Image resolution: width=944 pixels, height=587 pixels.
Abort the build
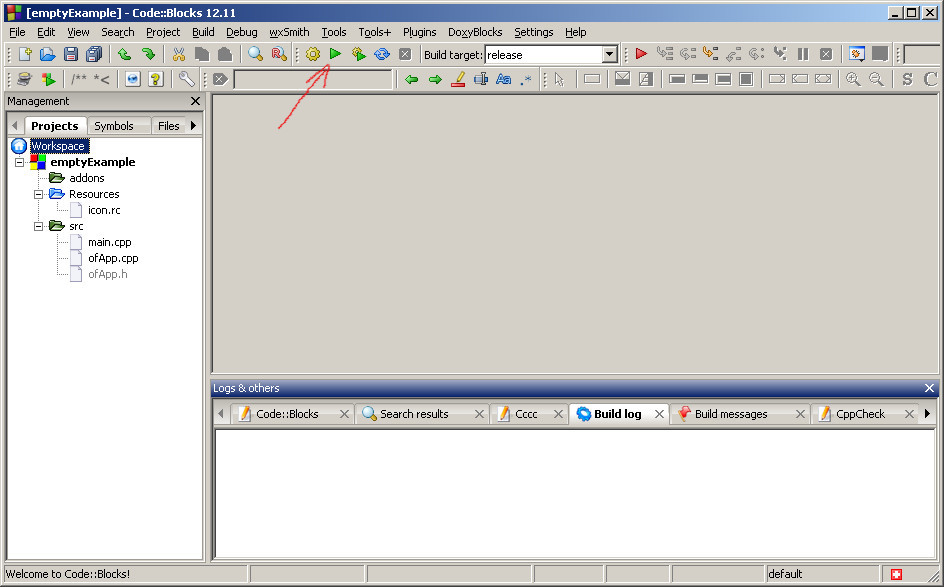tap(405, 54)
